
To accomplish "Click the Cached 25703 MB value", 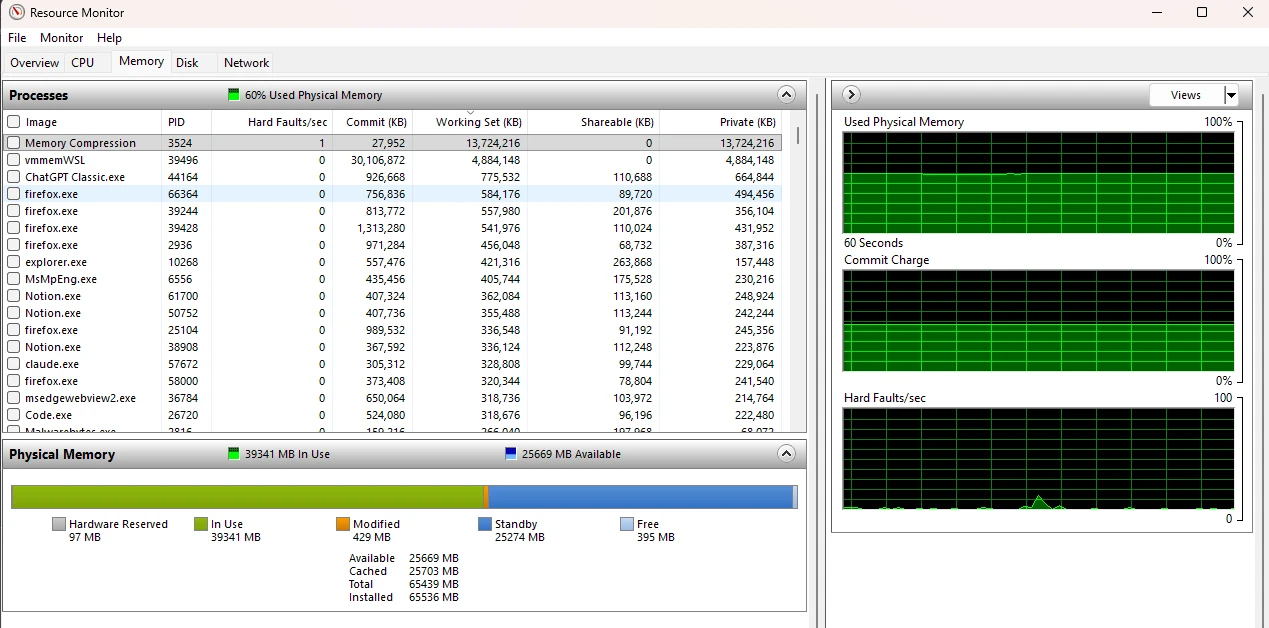I will click(434, 571).
